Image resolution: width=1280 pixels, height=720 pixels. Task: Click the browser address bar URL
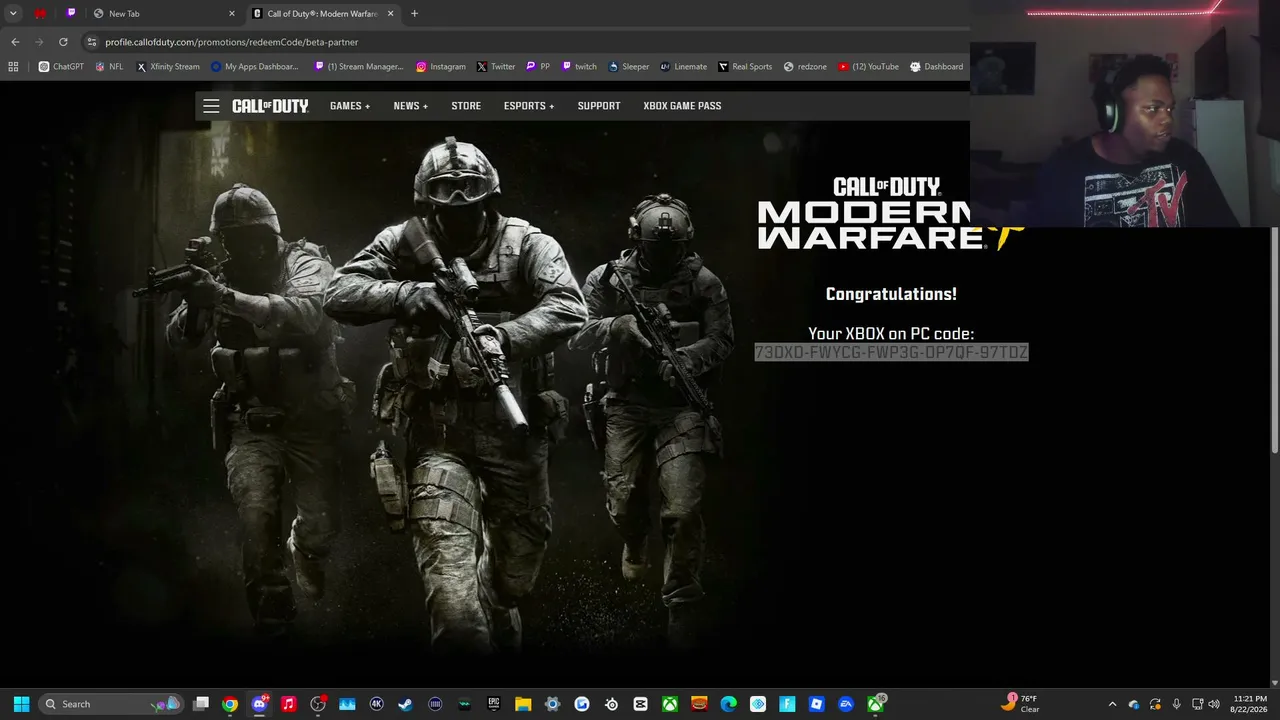pyautogui.click(x=232, y=42)
